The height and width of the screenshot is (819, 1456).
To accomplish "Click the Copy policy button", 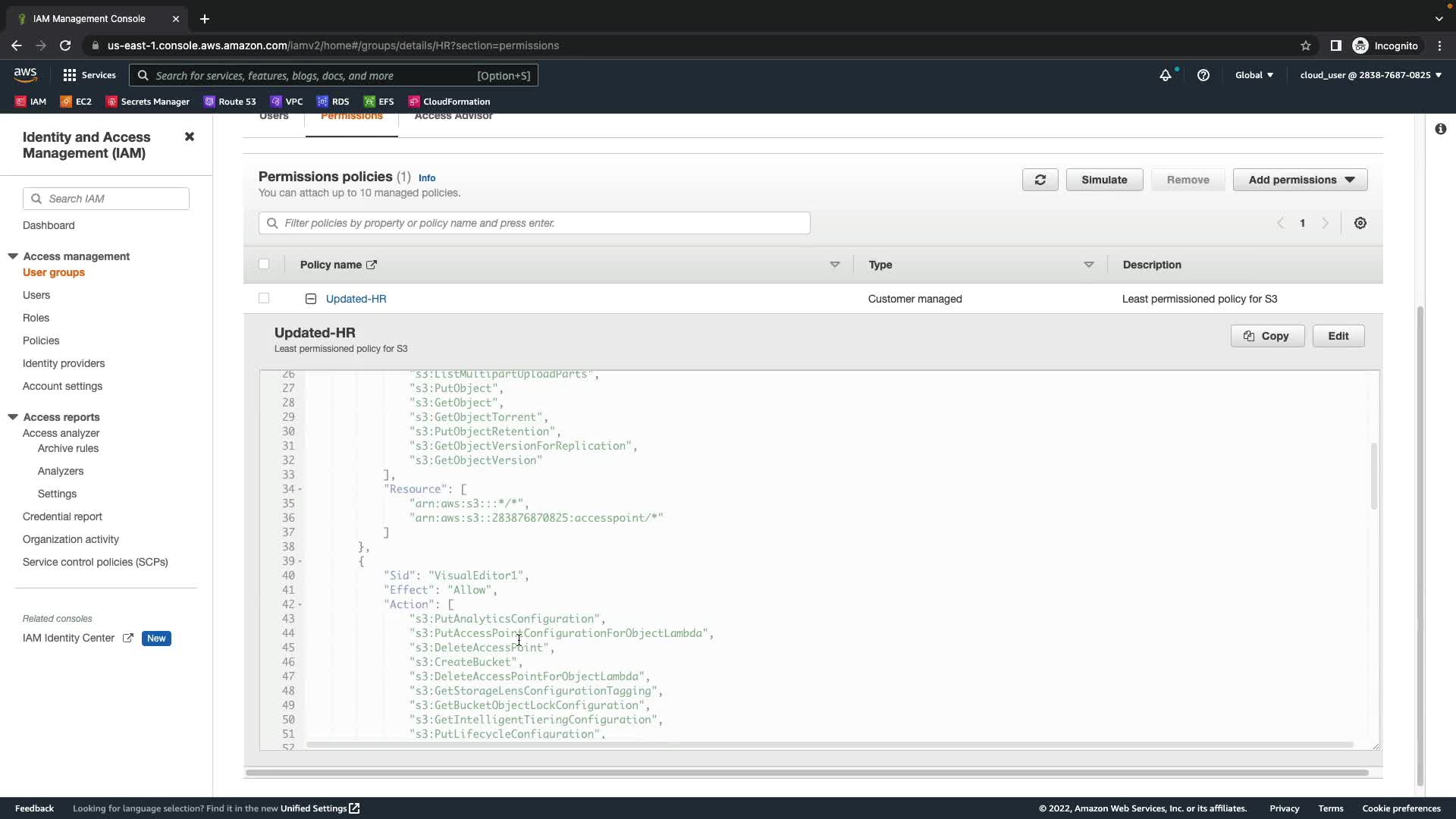I will (x=1266, y=336).
